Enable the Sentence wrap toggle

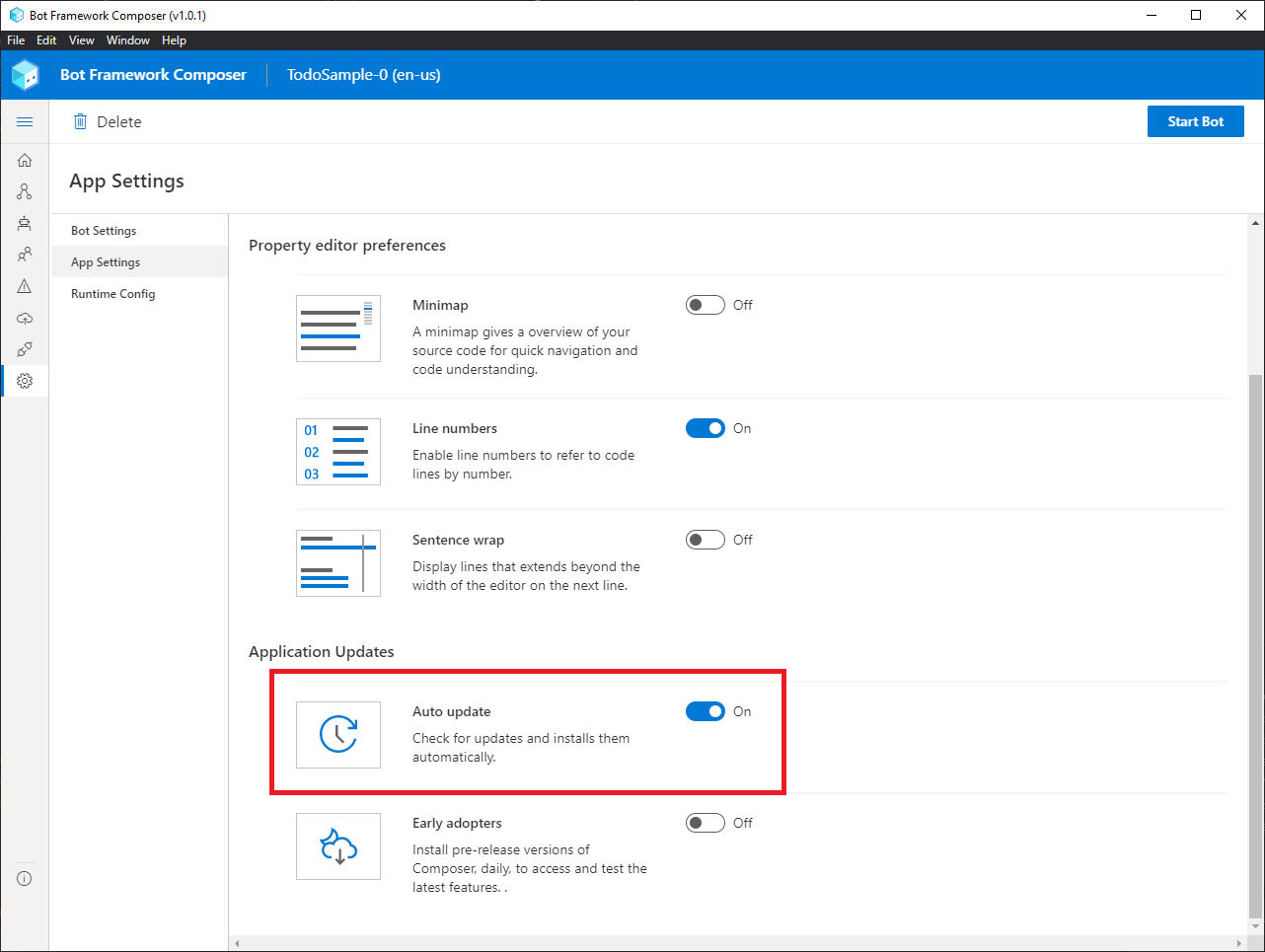coord(706,540)
